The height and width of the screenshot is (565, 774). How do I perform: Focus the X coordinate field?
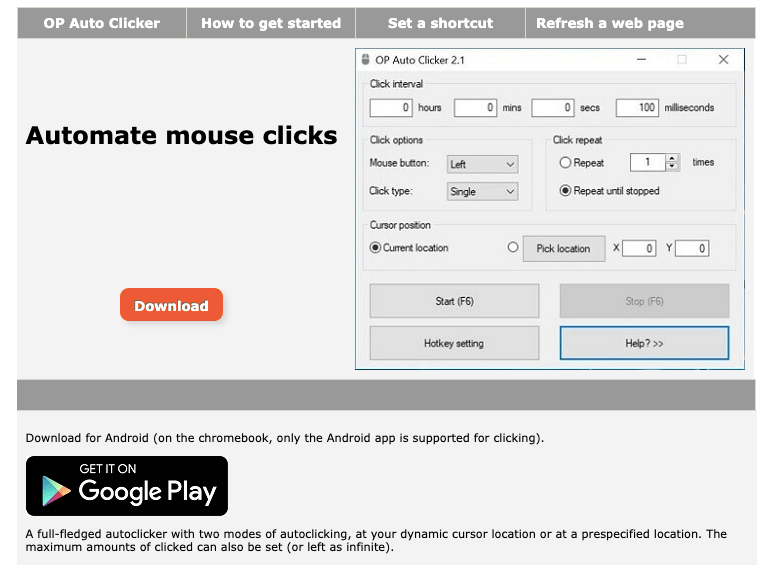coord(639,249)
